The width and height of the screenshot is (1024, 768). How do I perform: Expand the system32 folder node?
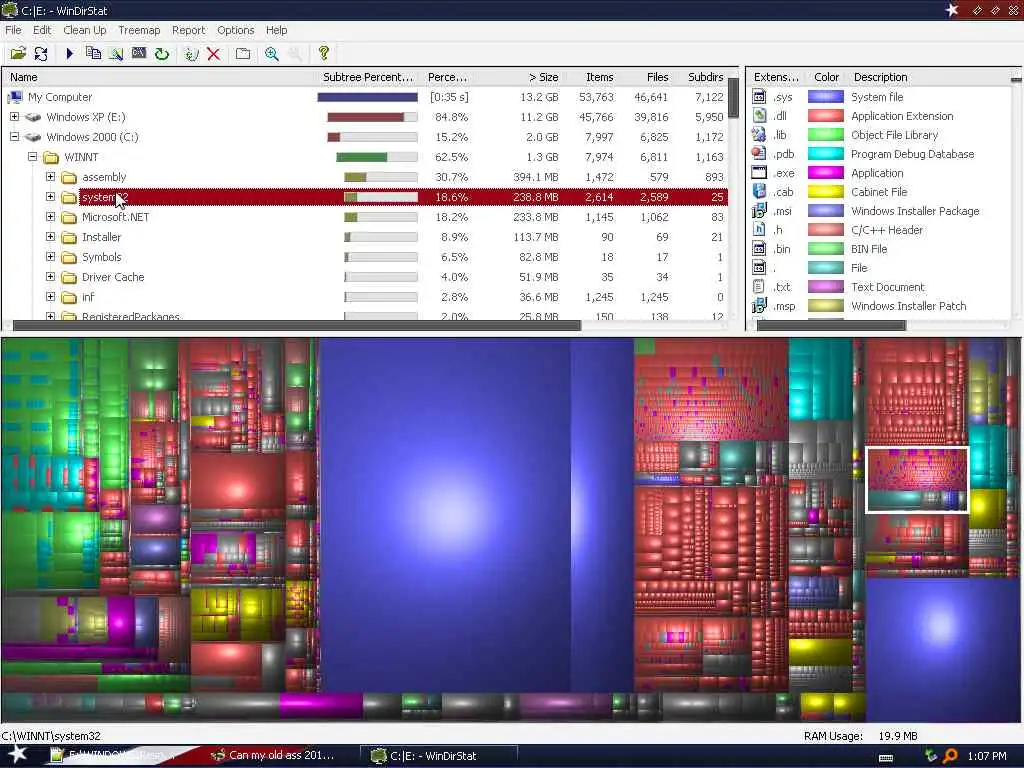[x=50, y=197]
